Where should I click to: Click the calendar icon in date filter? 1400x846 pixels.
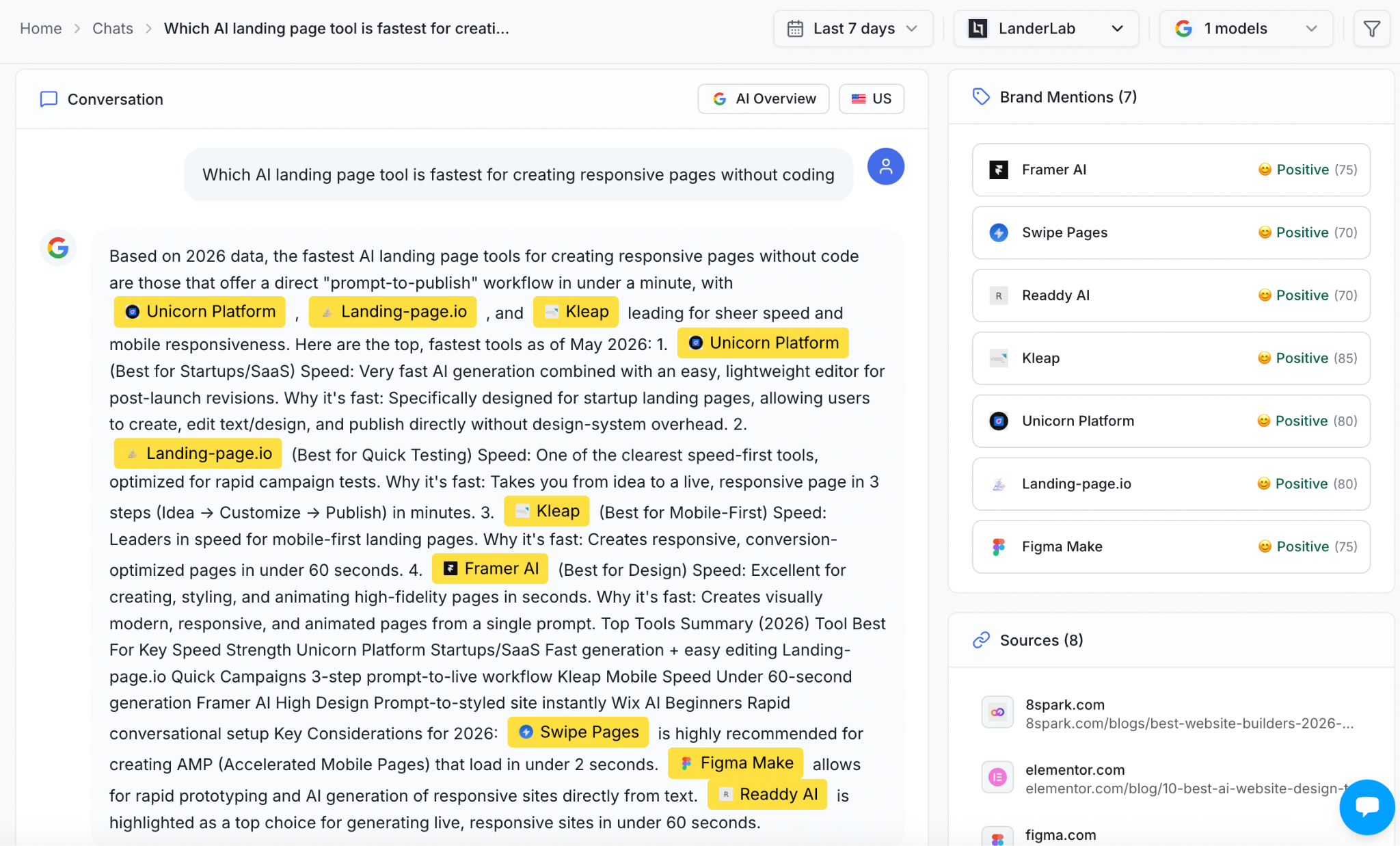pos(795,29)
